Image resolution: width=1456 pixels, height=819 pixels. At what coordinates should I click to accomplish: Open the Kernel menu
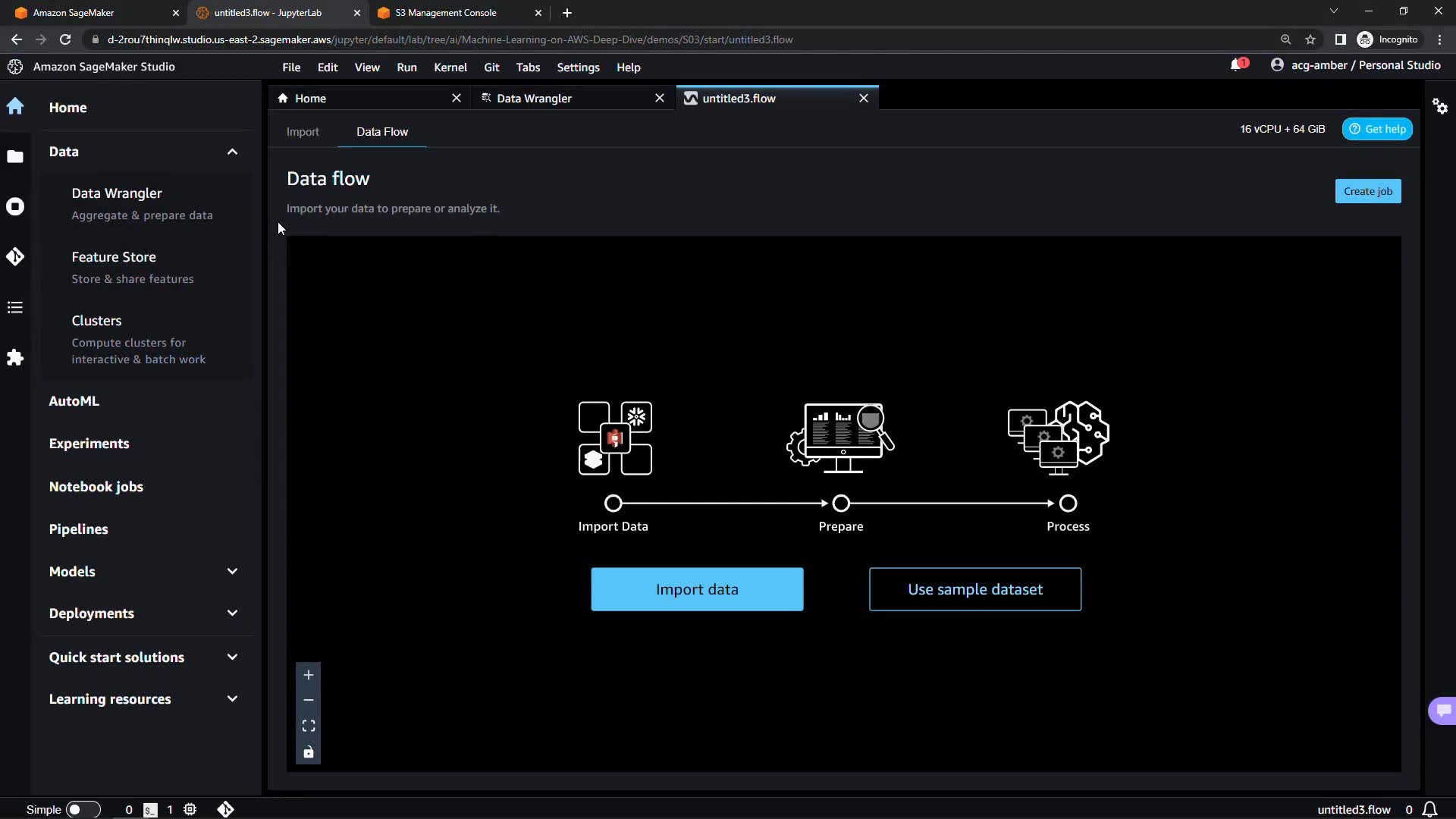click(450, 67)
